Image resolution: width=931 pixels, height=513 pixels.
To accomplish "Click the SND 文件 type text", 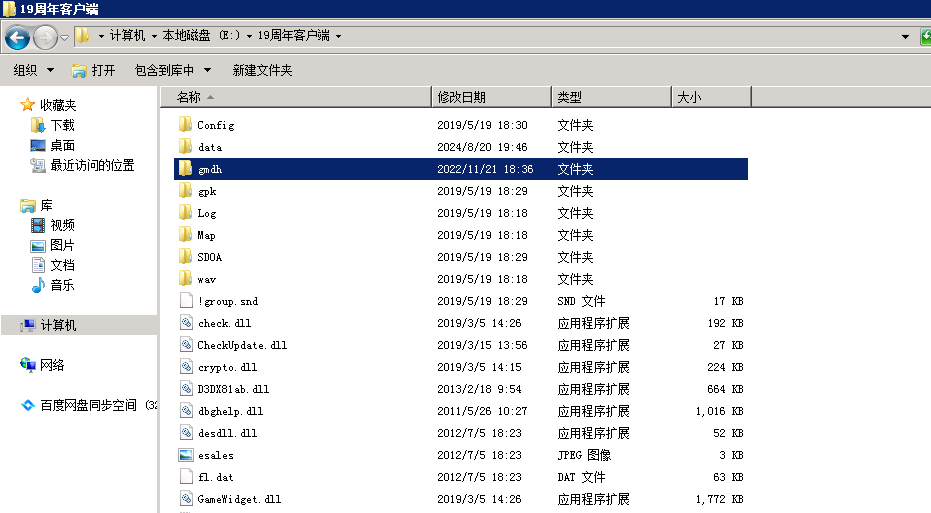I will 581,301.
